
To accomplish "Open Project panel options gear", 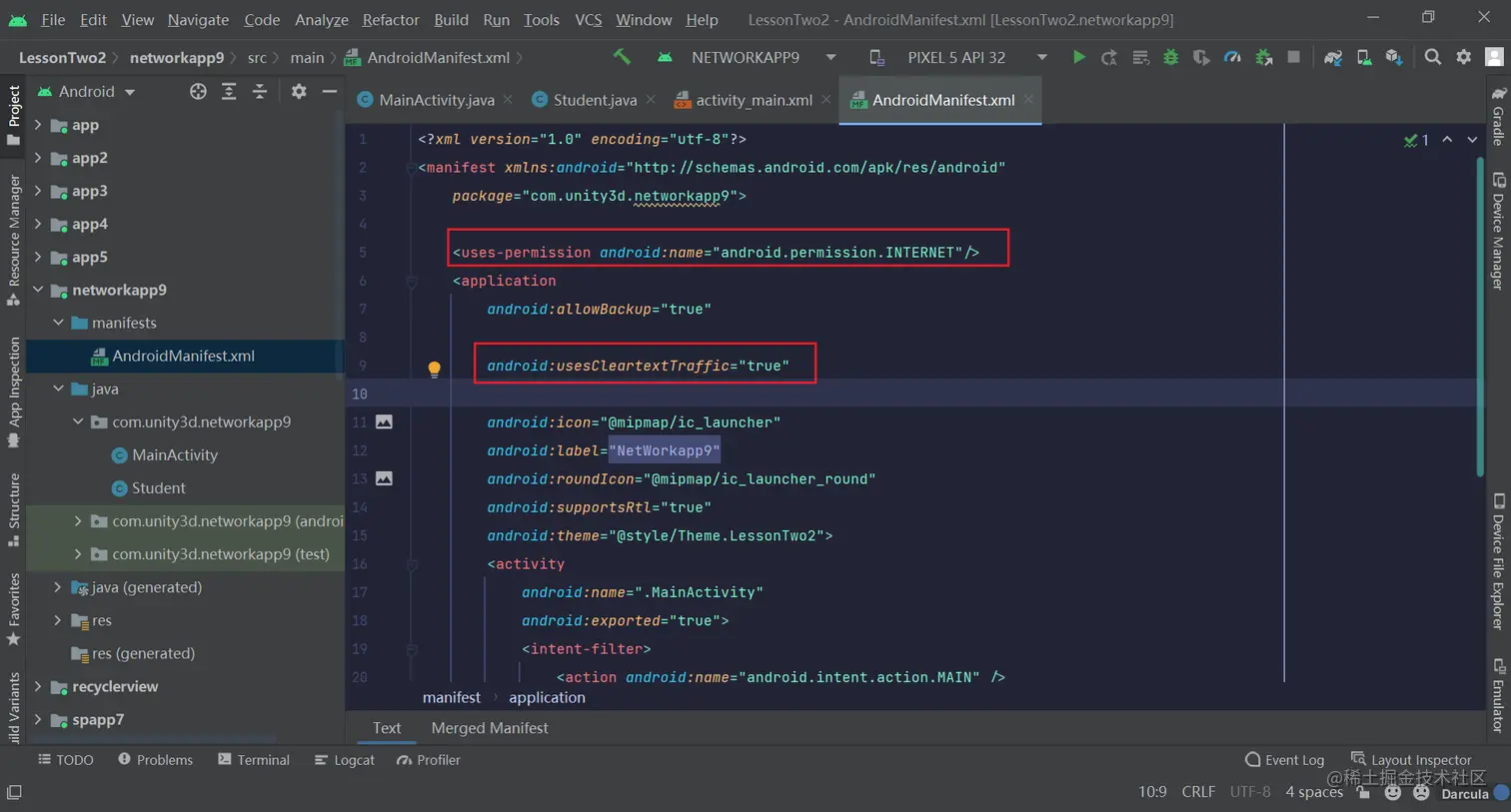I will [x=299, y=91].
